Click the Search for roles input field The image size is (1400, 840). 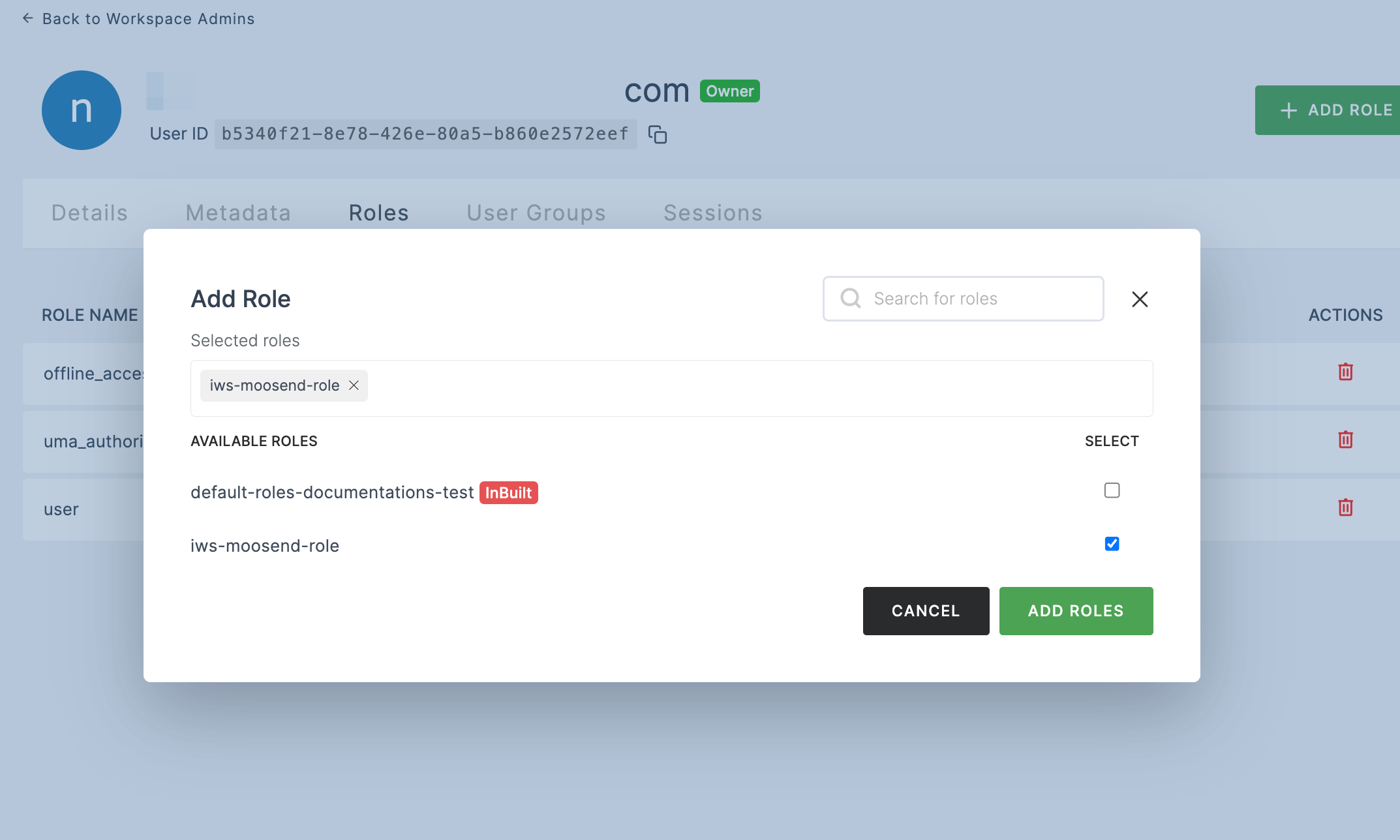[x=963, y=298]
